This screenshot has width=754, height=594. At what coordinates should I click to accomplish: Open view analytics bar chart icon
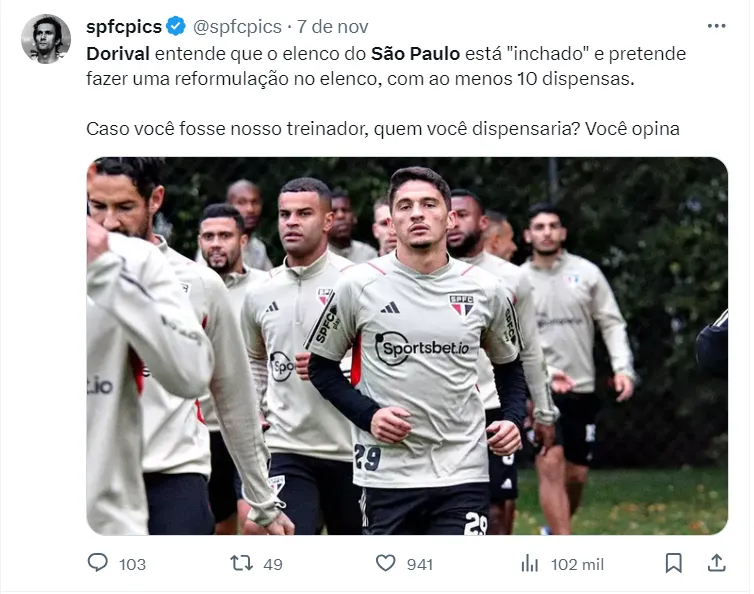pos(529,563)
